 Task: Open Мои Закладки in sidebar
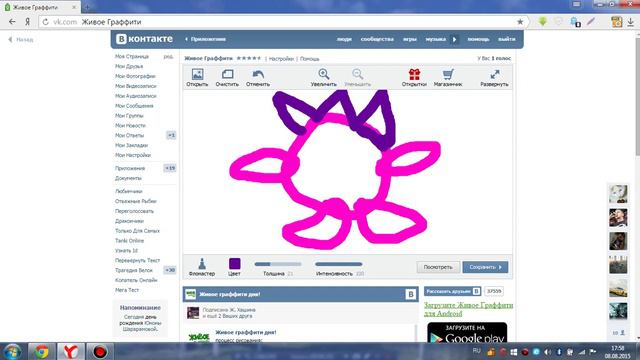pos(131,145)
